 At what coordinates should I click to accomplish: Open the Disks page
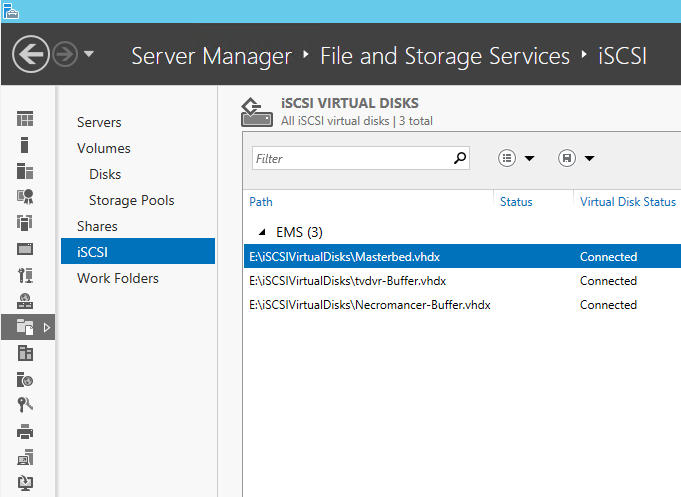[x=105, y=174]
